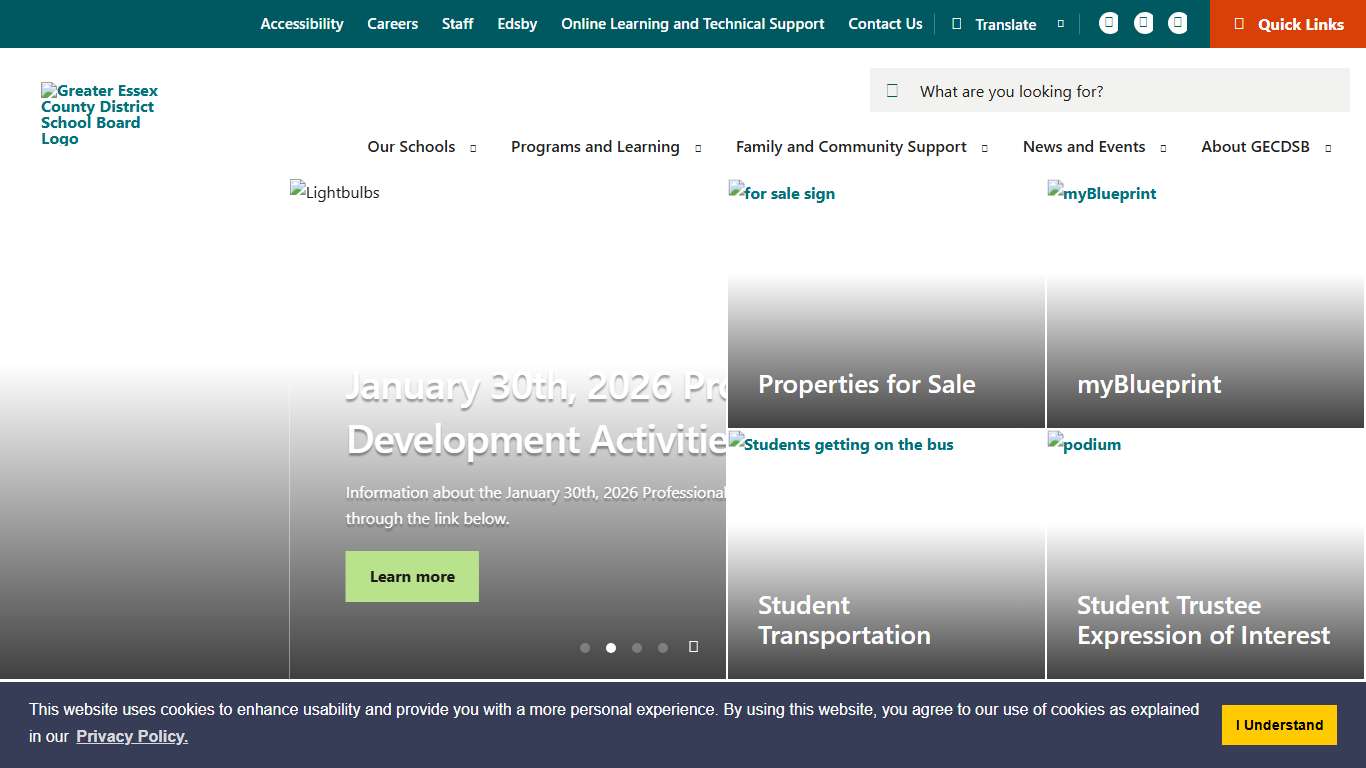1366x768 pixels.
Task: Click the yellow I Understand button
Action: coord(1279,724)
